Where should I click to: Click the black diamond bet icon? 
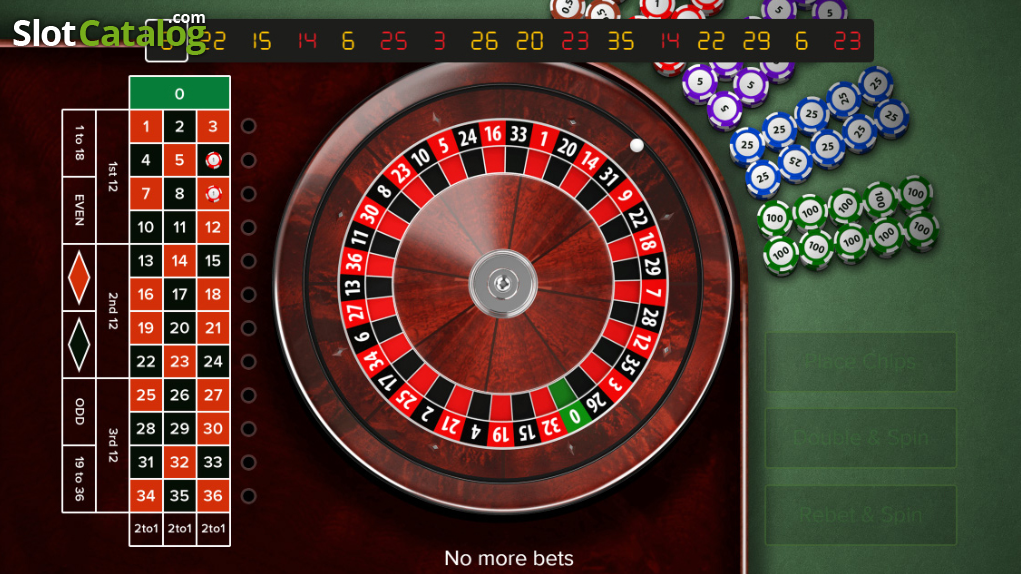pyautogui.click(x=79, y=345)
